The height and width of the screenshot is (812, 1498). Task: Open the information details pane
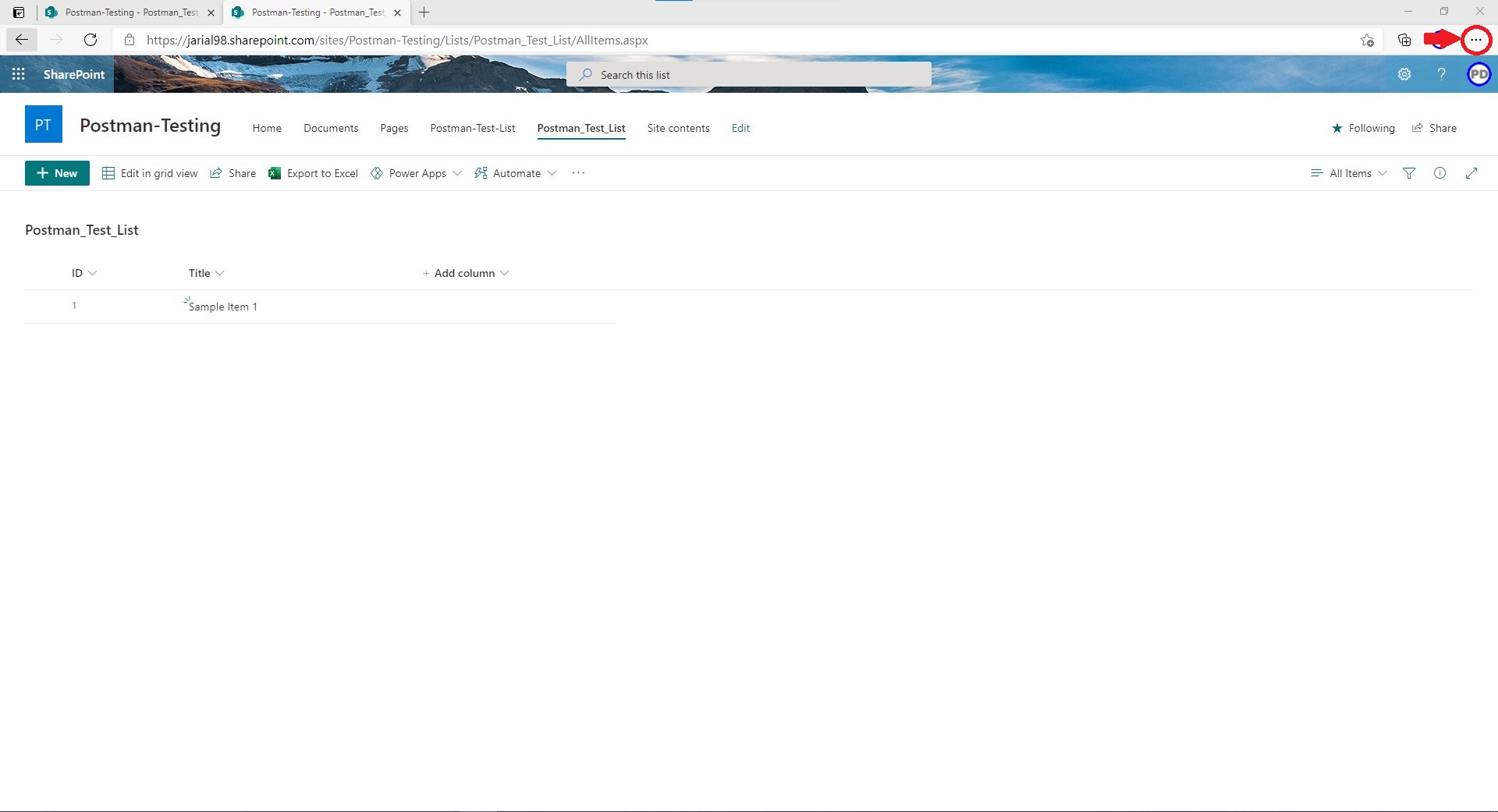pyautogui.click(x=1439, y=173)
